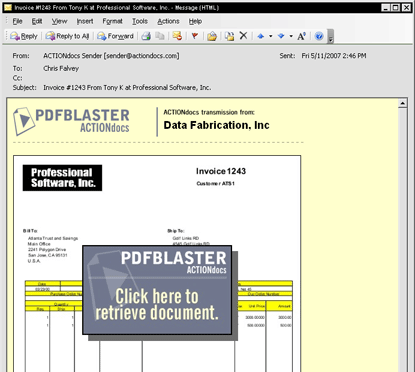Click the Print icon in toolbar
415x372 pixels.
point(146,36)
